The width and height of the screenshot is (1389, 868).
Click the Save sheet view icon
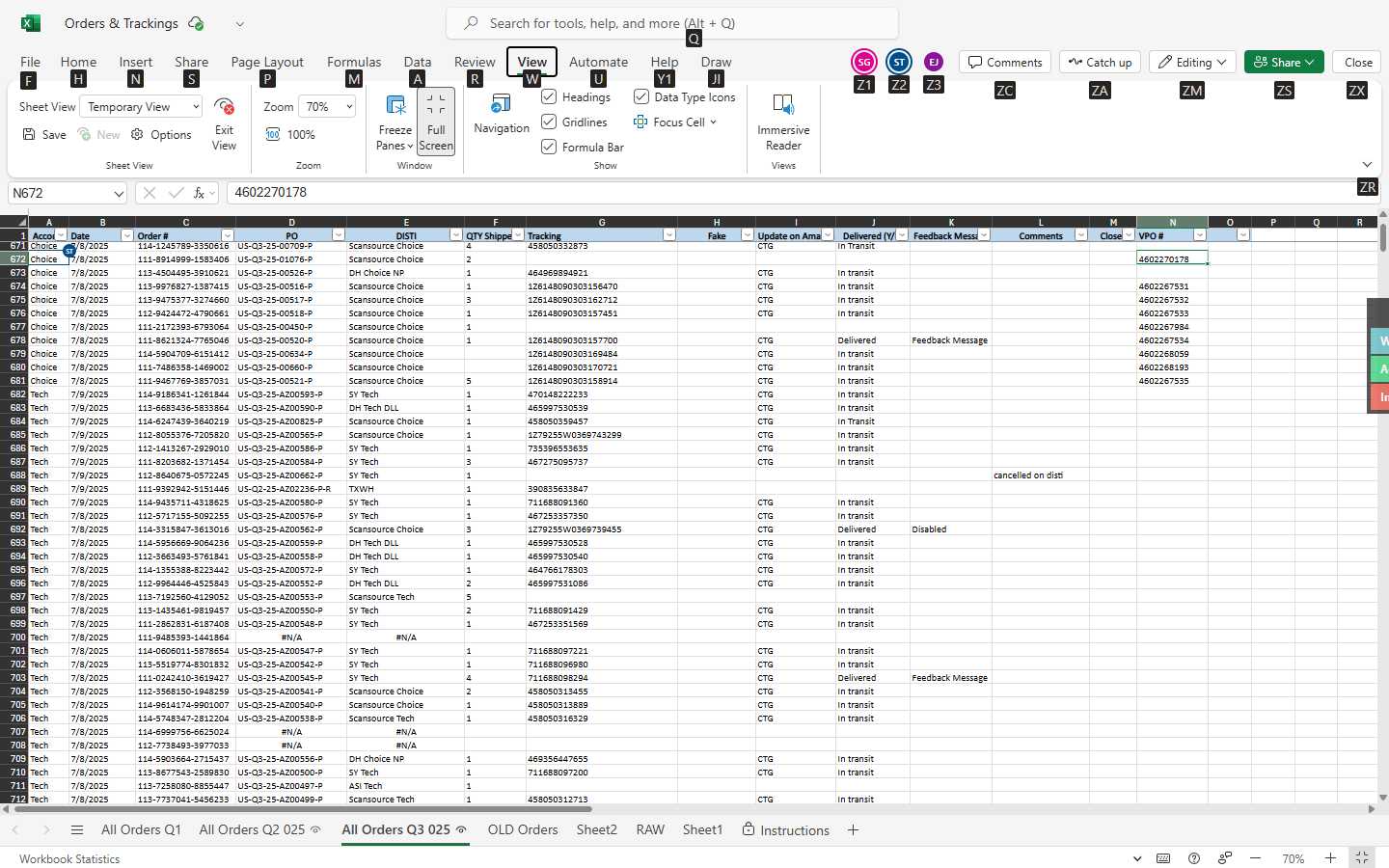(x=29, y=134)
